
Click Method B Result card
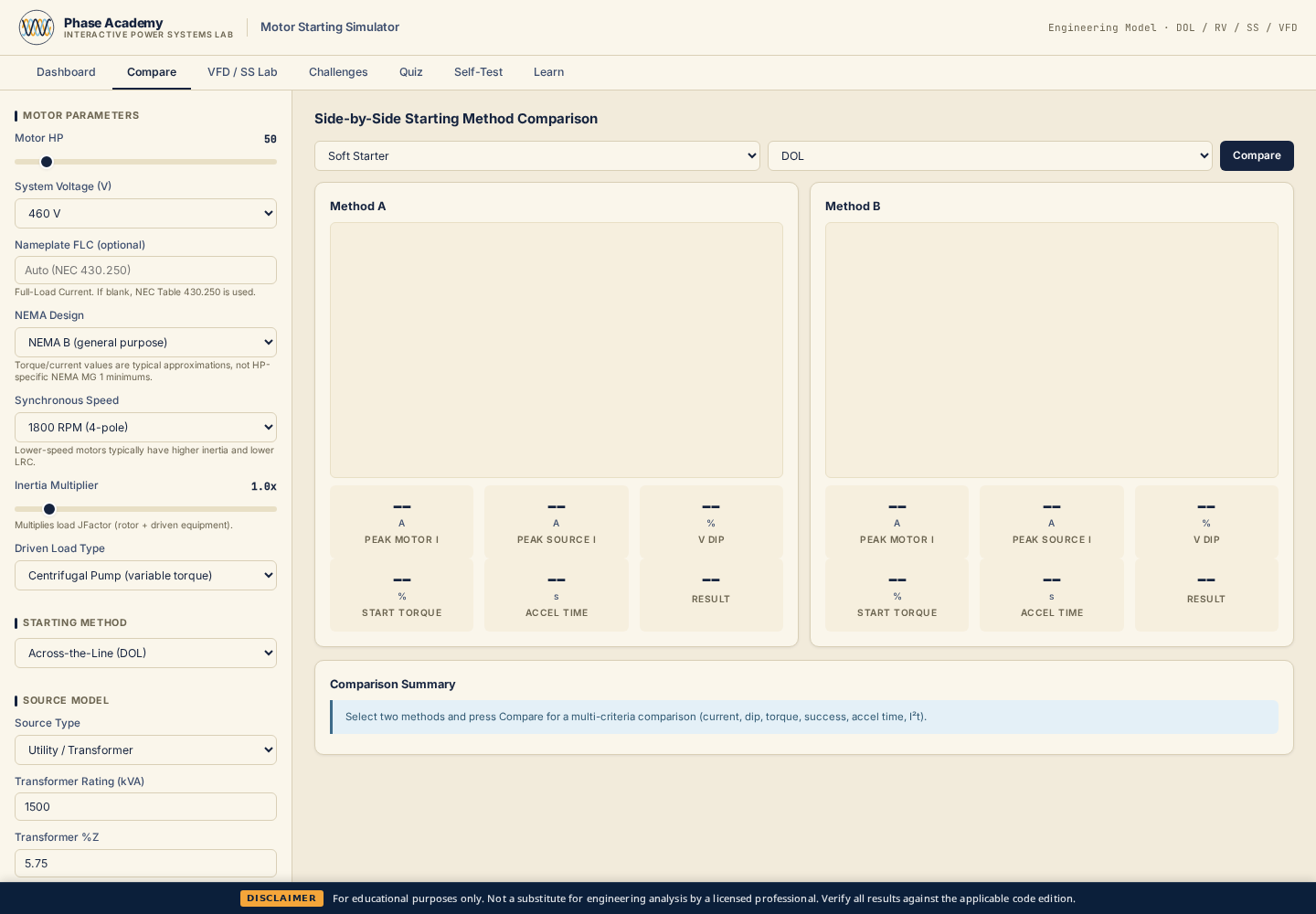1206,595
